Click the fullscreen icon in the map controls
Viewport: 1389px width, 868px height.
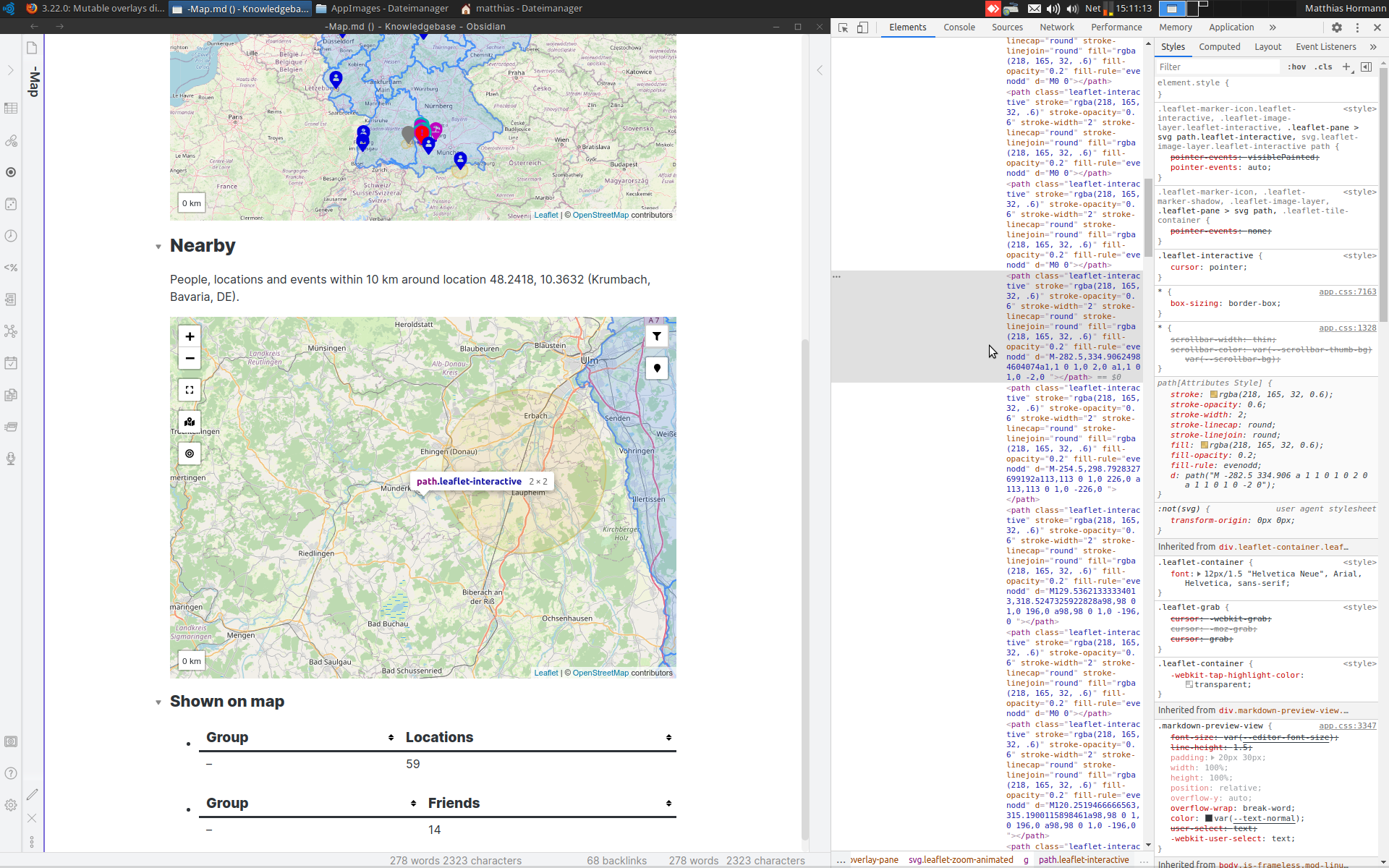tap(190, 389)
